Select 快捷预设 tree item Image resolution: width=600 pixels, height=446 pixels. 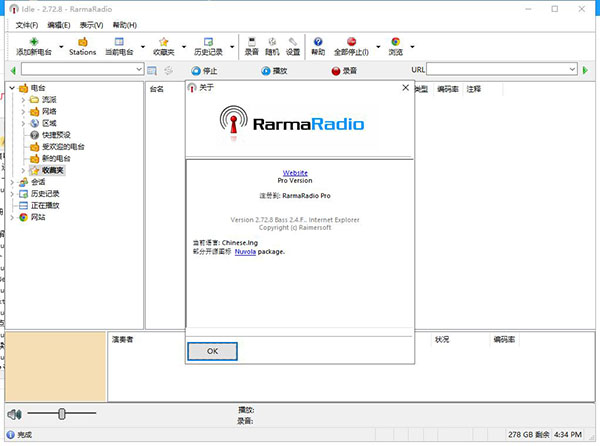pyautogui.click(x=56, y=135)
